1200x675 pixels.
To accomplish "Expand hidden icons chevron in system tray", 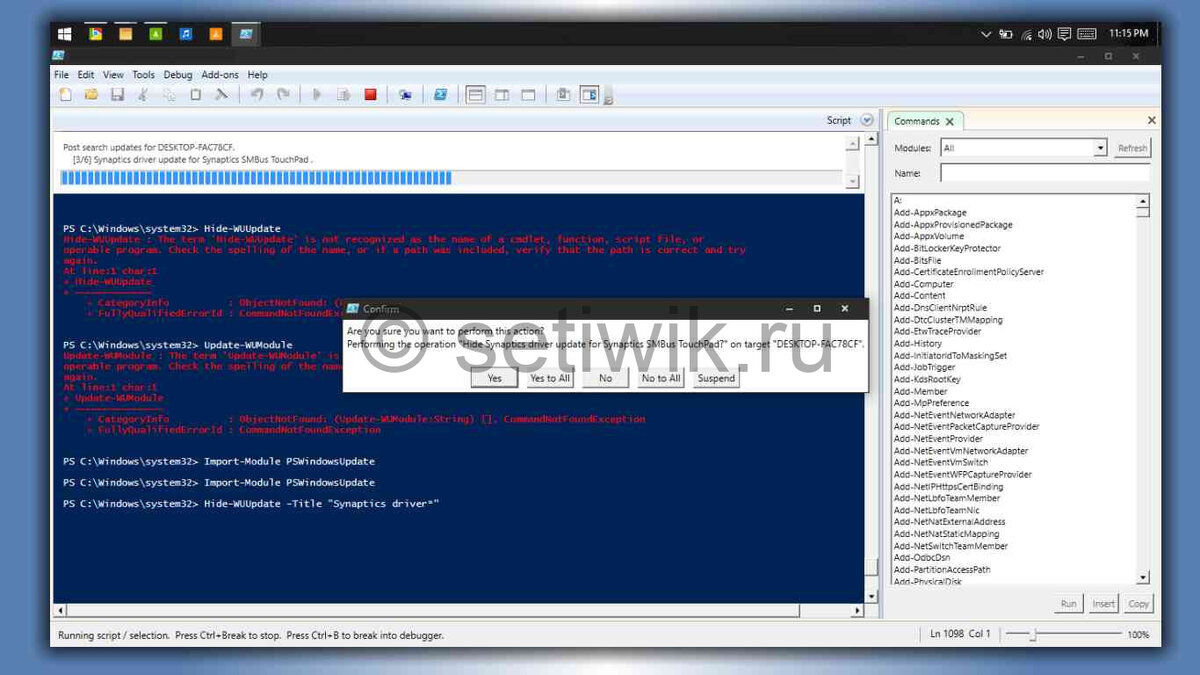I will (987, 33).
